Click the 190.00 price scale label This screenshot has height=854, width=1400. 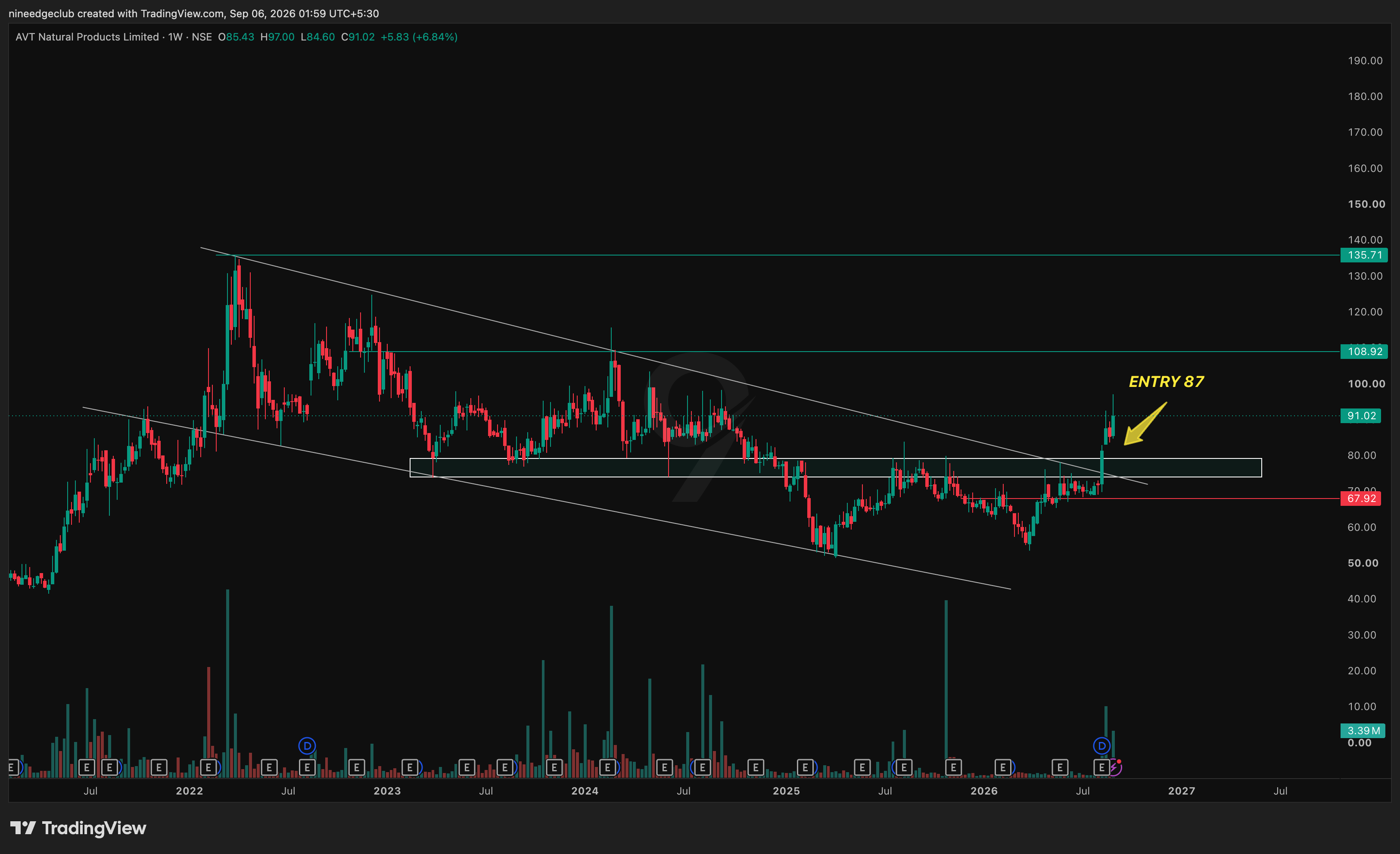pos(1366,61)
